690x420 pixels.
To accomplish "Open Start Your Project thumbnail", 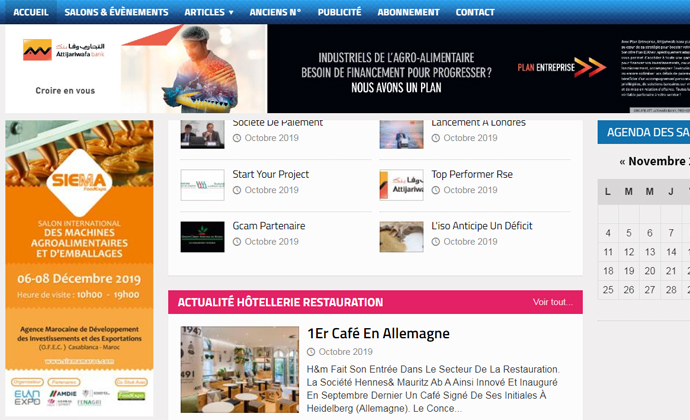I will click(202, 184).
